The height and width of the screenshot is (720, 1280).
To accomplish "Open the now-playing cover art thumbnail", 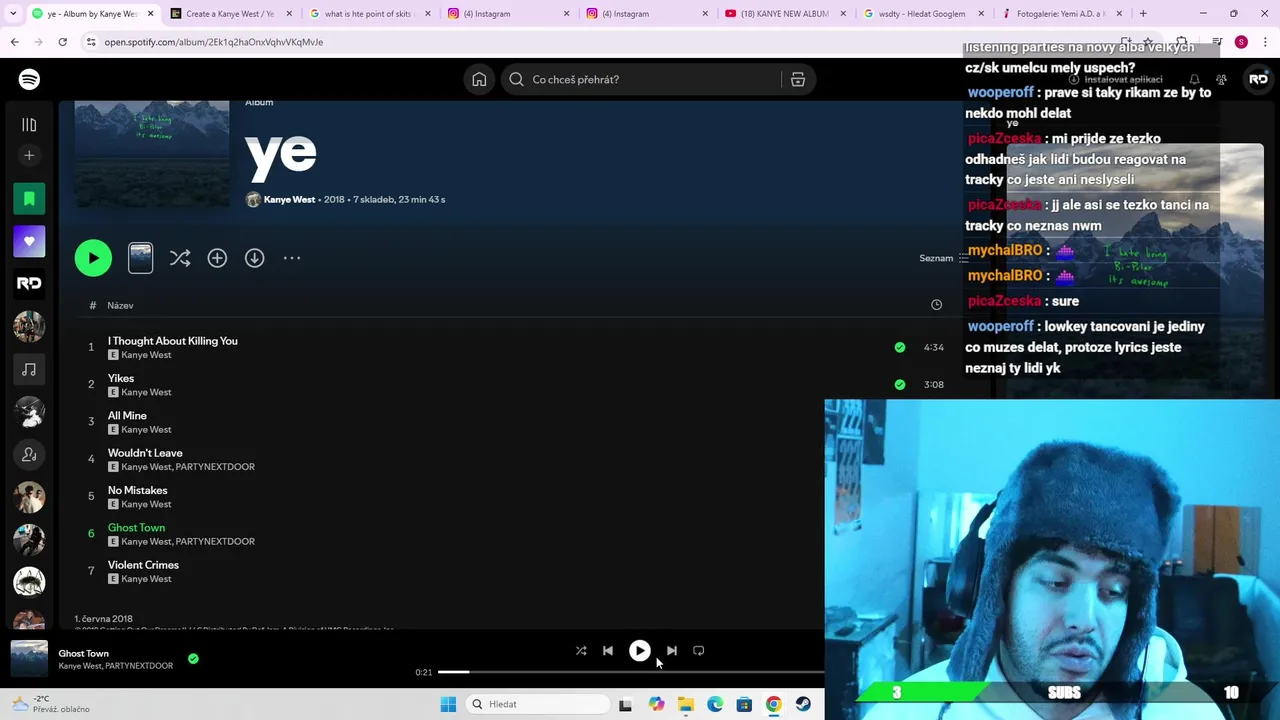I will click(29, 659).
